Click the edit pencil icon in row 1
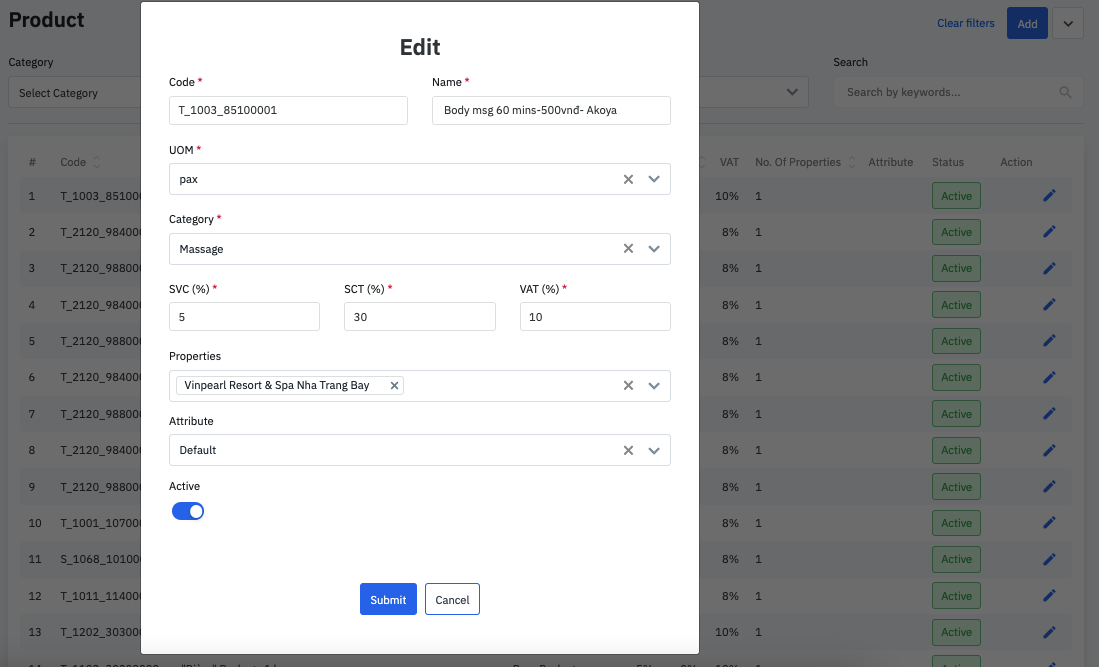 pos(1049,196)
